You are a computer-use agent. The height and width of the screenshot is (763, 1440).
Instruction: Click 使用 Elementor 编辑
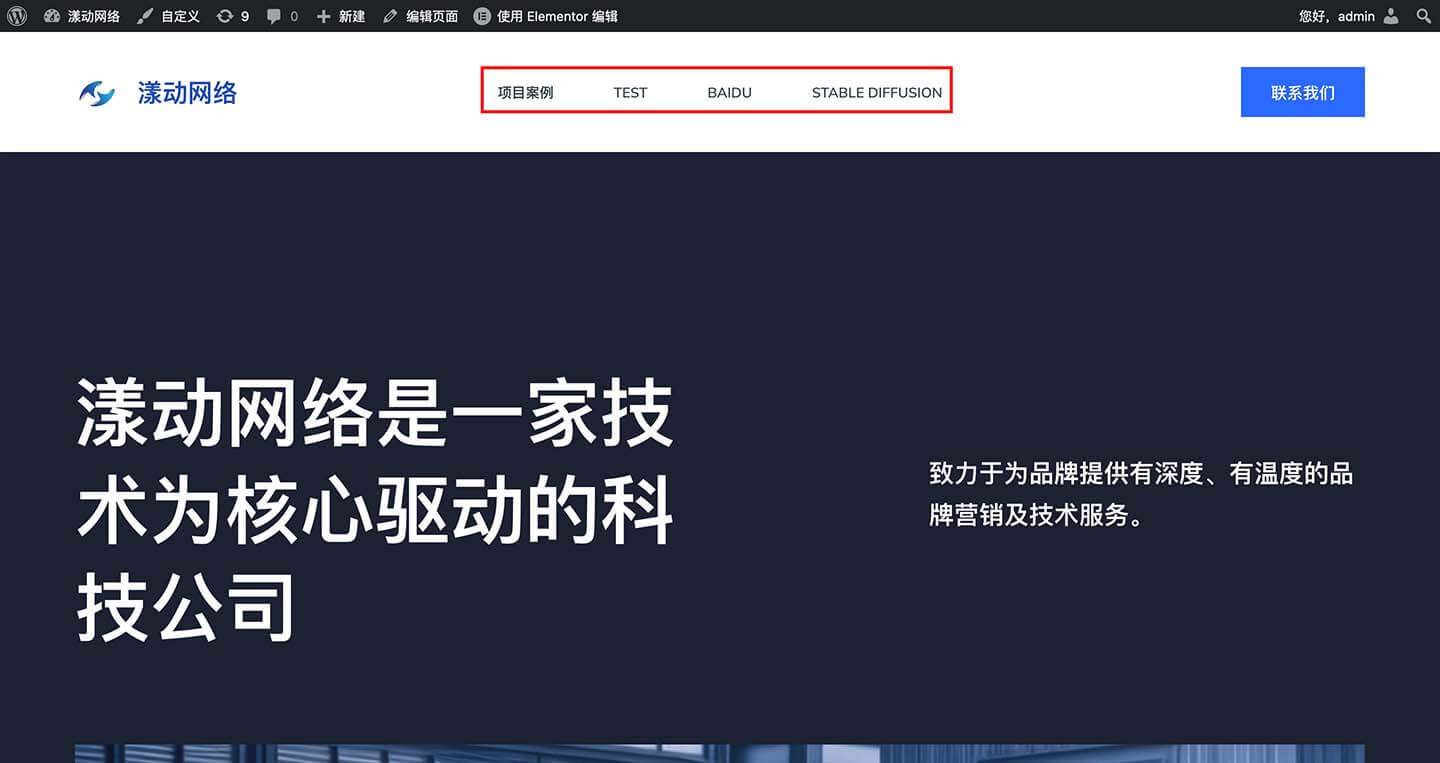coord(546,16)
